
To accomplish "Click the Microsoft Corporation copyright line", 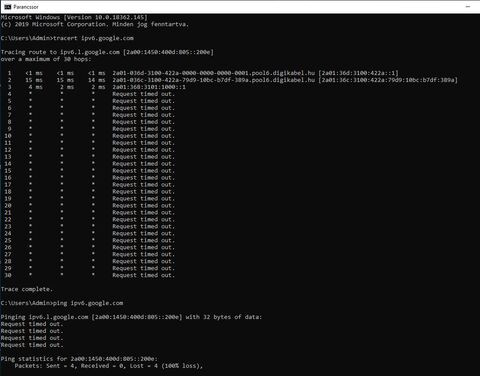I will [x=95, y=24].
